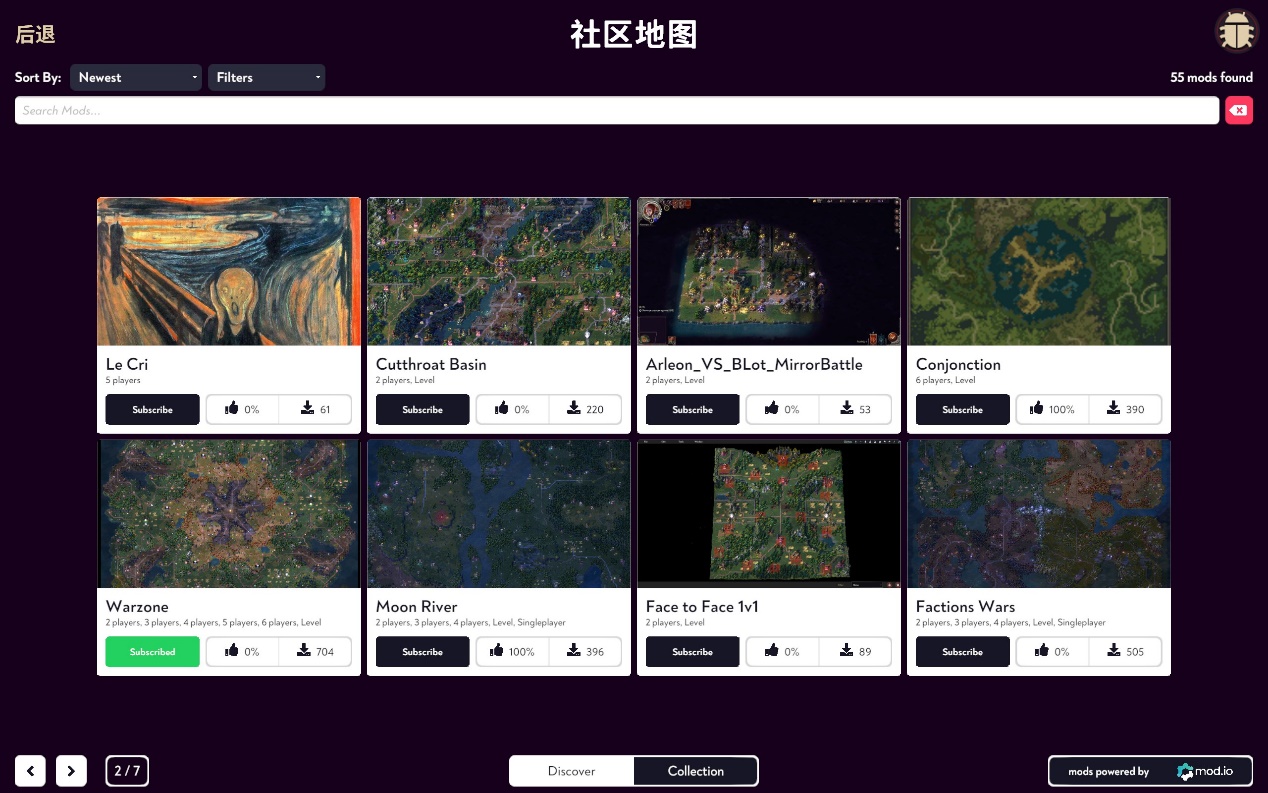1268x793 pixels.
Task: Clear the search with the red backspace icon
Action: (x=1239, y=110)
